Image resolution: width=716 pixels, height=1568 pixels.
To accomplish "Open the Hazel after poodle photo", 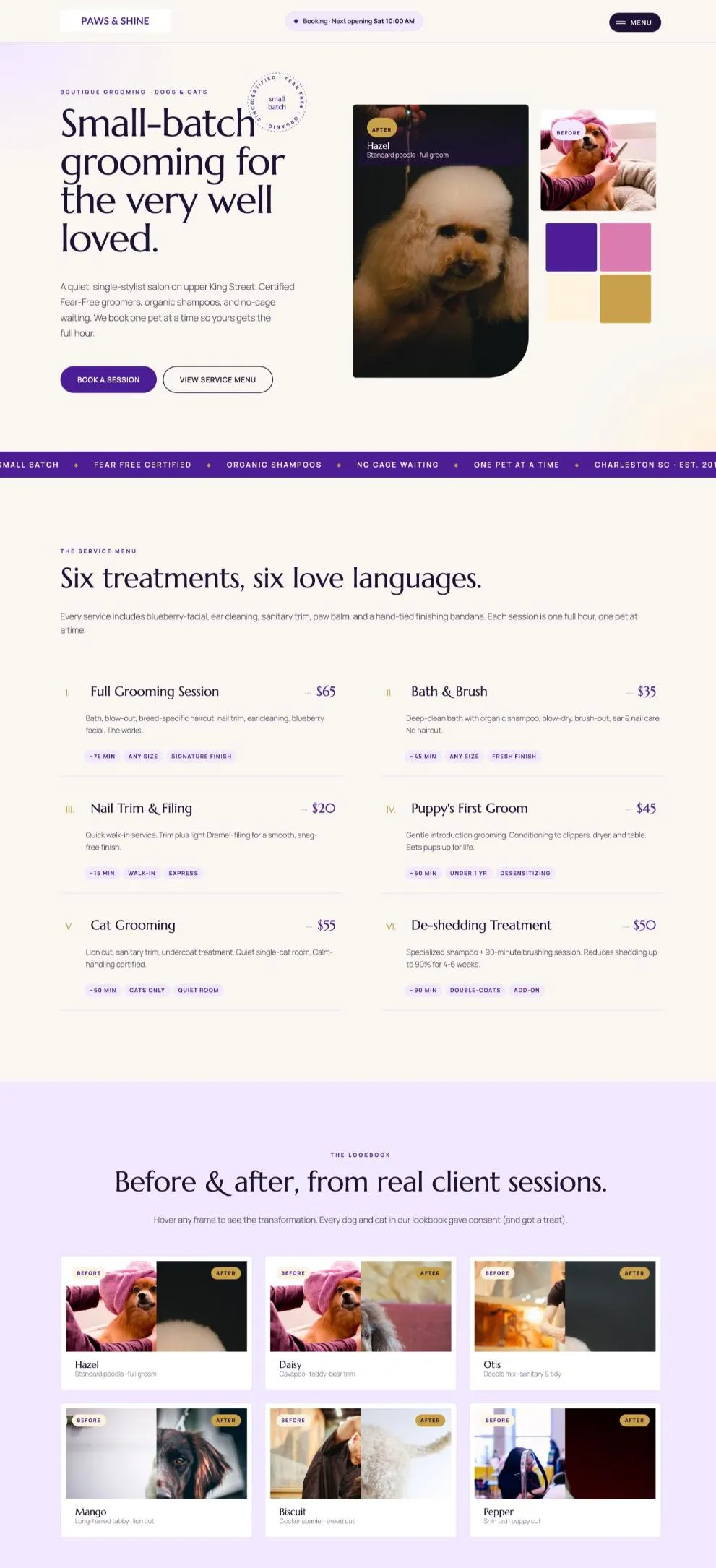I will point(441,241).
